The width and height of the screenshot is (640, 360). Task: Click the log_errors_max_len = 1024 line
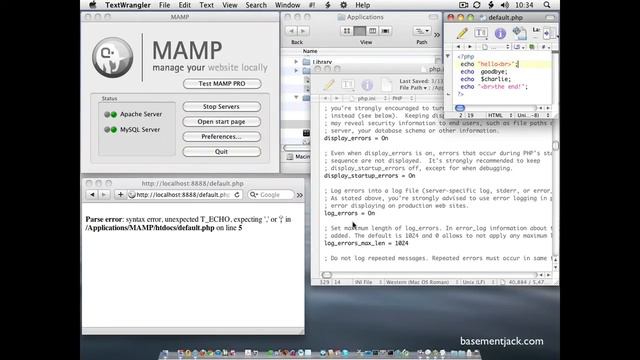[366, 243]
